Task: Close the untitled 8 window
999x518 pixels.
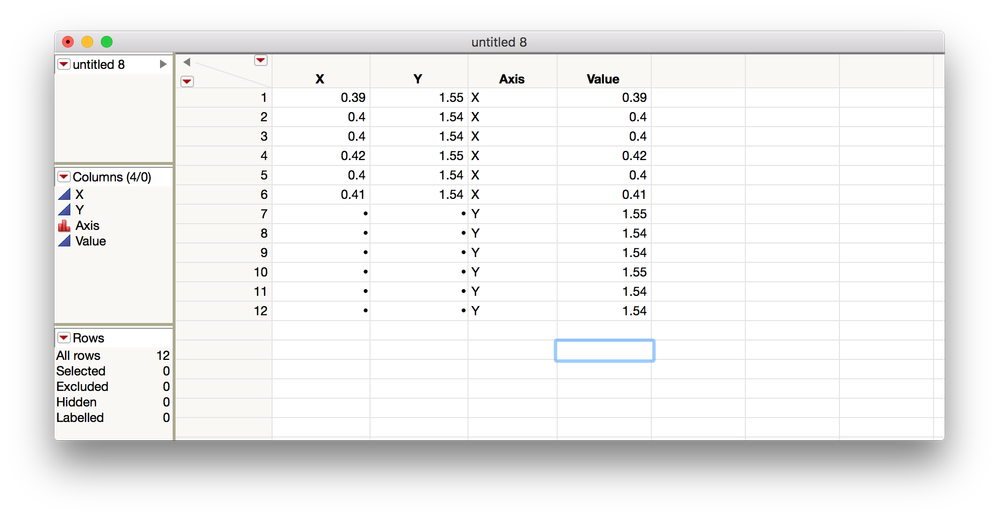Action: point(68,42)
